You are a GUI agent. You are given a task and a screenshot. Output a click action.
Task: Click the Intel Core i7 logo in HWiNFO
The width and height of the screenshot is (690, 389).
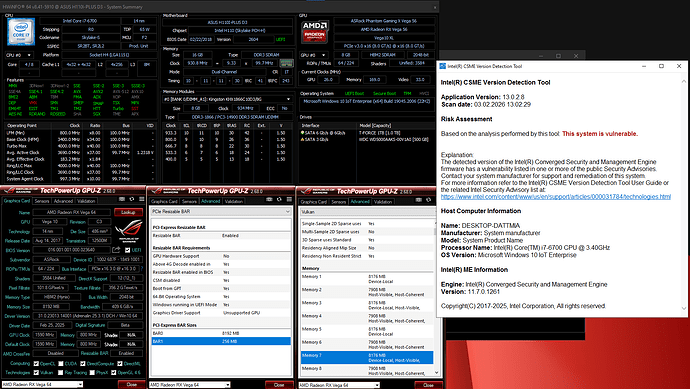click(21, 32)
